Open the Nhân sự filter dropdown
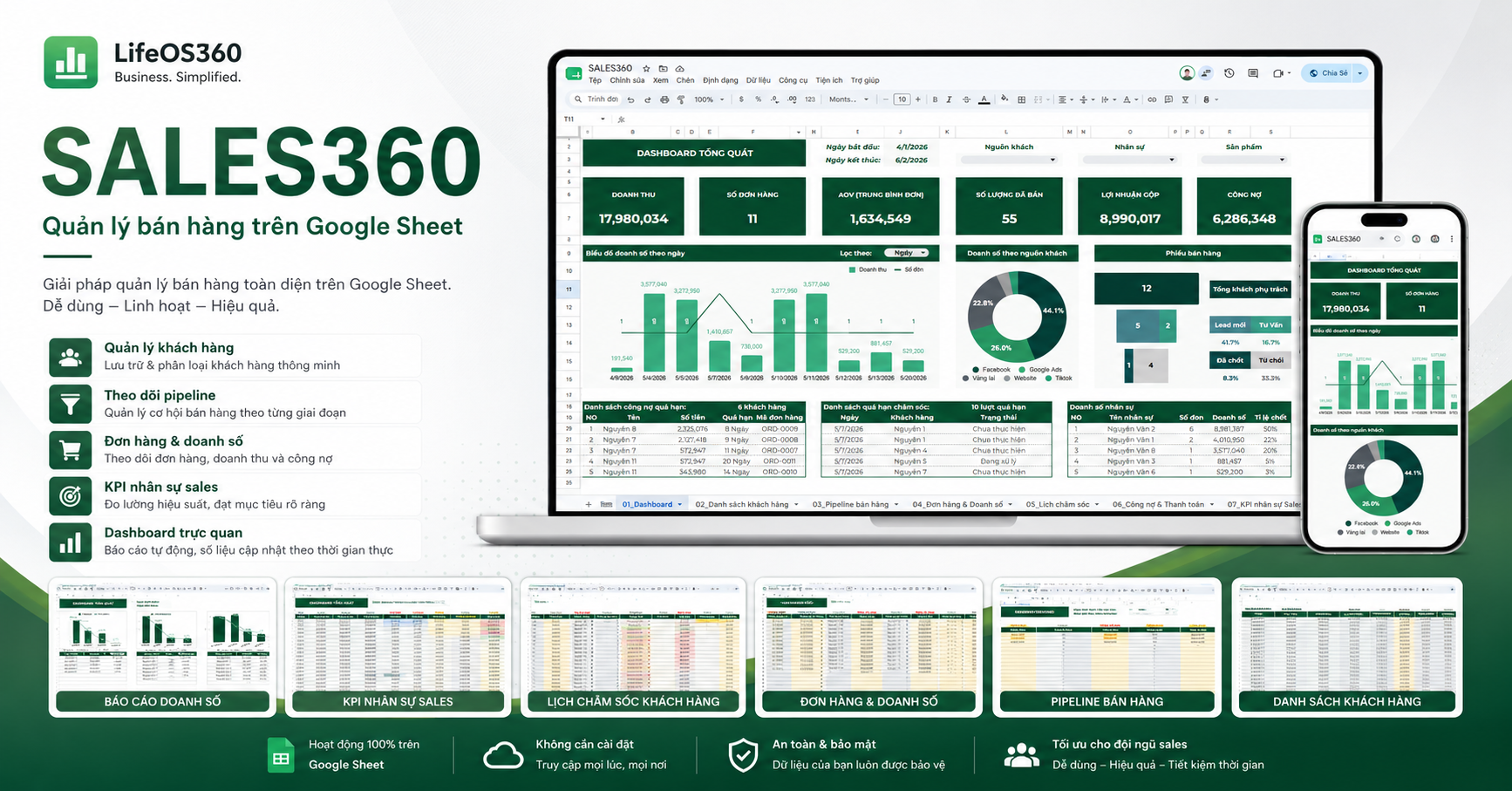This screenshot has width=1512, height=791. coord(1129,160)
